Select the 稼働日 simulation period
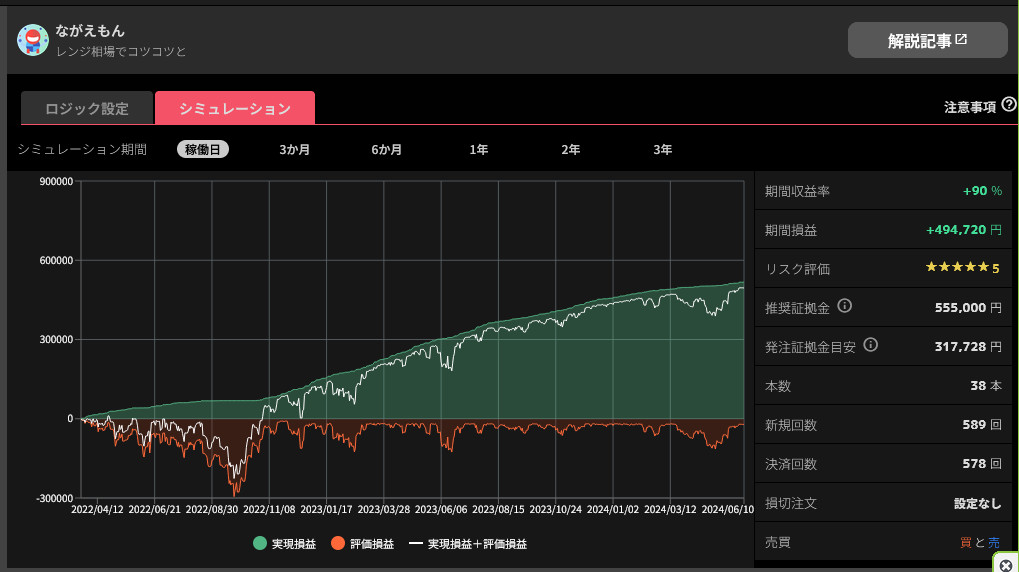The image size is (1019, 572). tap(203, 150)
